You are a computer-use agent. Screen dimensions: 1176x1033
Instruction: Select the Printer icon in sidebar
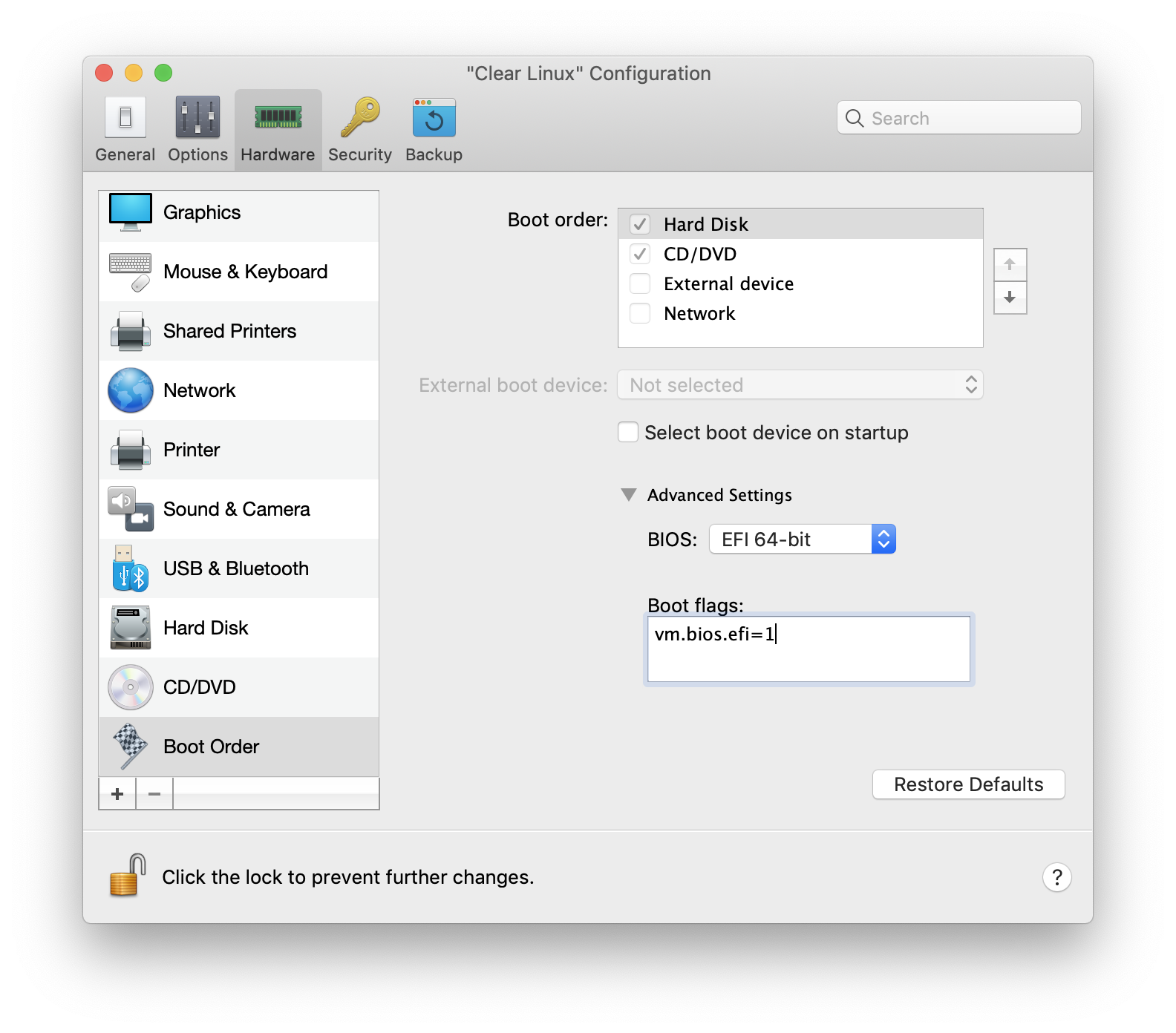(x=131, y=450)
